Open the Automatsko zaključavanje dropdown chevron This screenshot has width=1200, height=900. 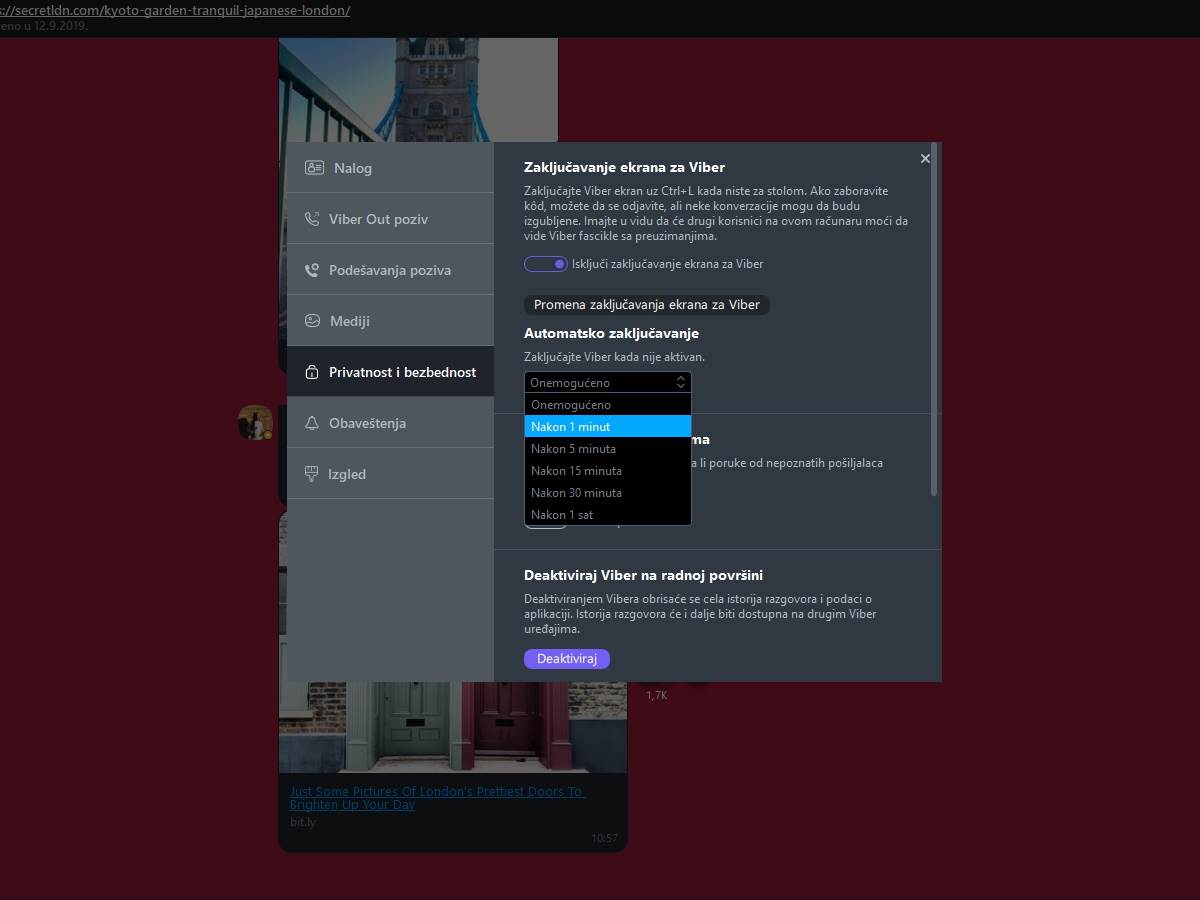coord(681,382)
